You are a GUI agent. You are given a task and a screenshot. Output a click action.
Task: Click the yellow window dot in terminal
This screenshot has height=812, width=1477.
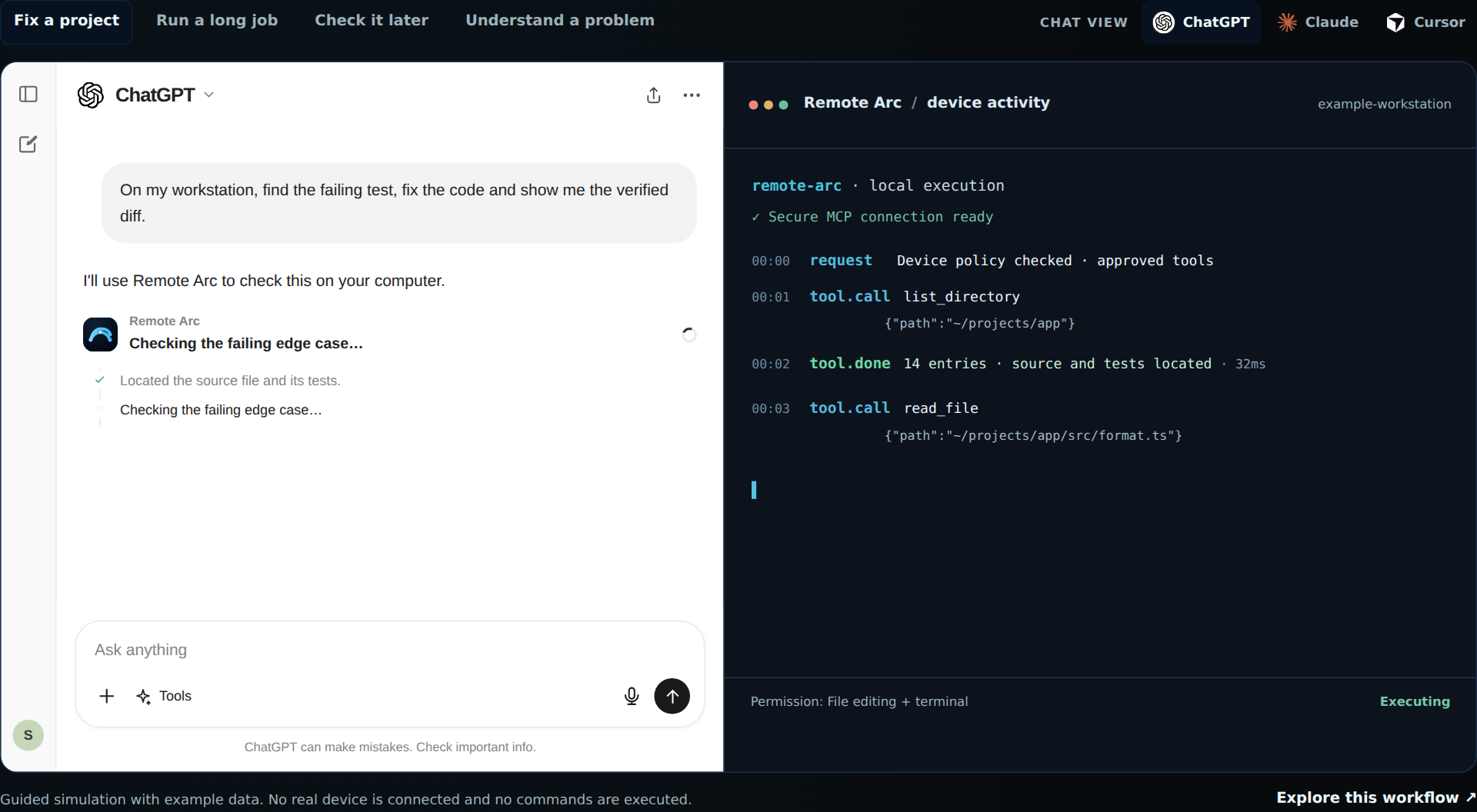click(x=769, y=105)
